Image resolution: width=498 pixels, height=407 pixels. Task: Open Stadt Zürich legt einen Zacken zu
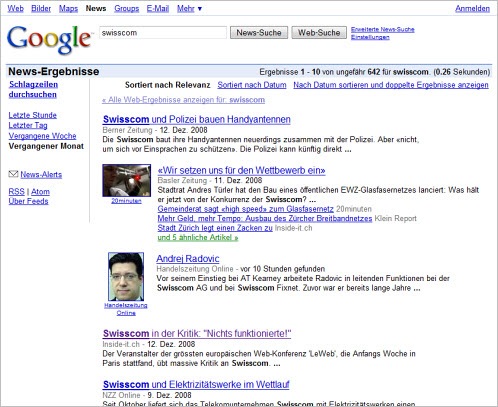(x=215, y=228)
